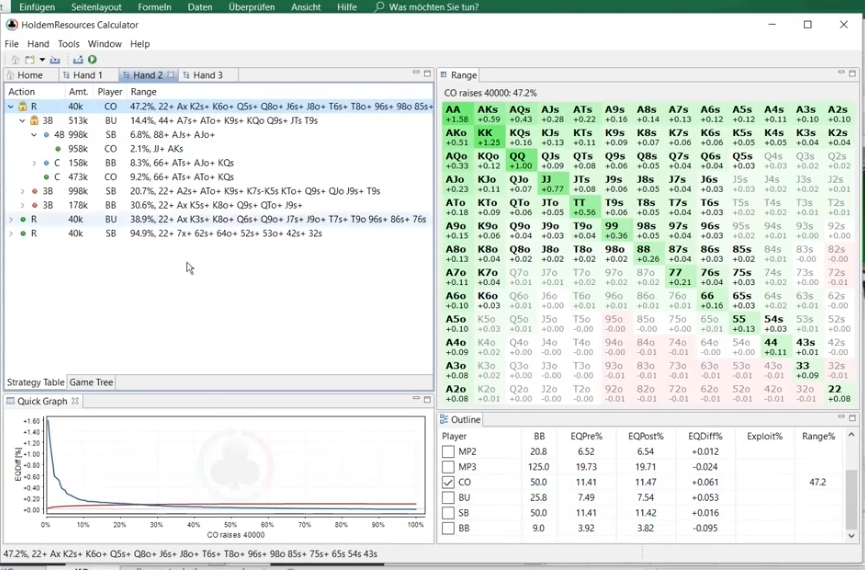
Task: Switch to the Game Tree tab
Action: pyautogui.click(x=91, y=382)
